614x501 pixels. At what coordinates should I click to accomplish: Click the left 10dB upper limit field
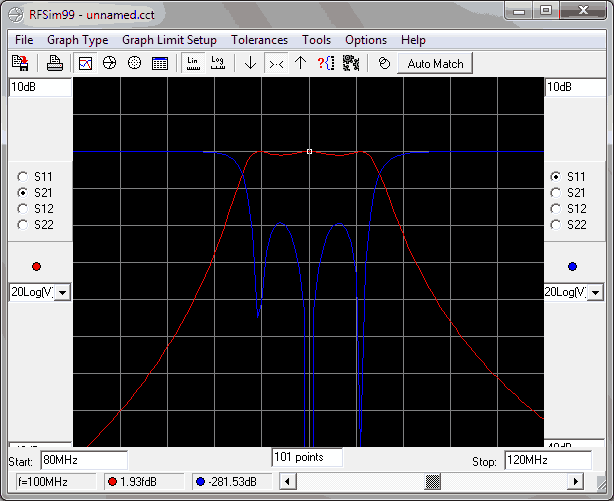click(x=40, y=87)
